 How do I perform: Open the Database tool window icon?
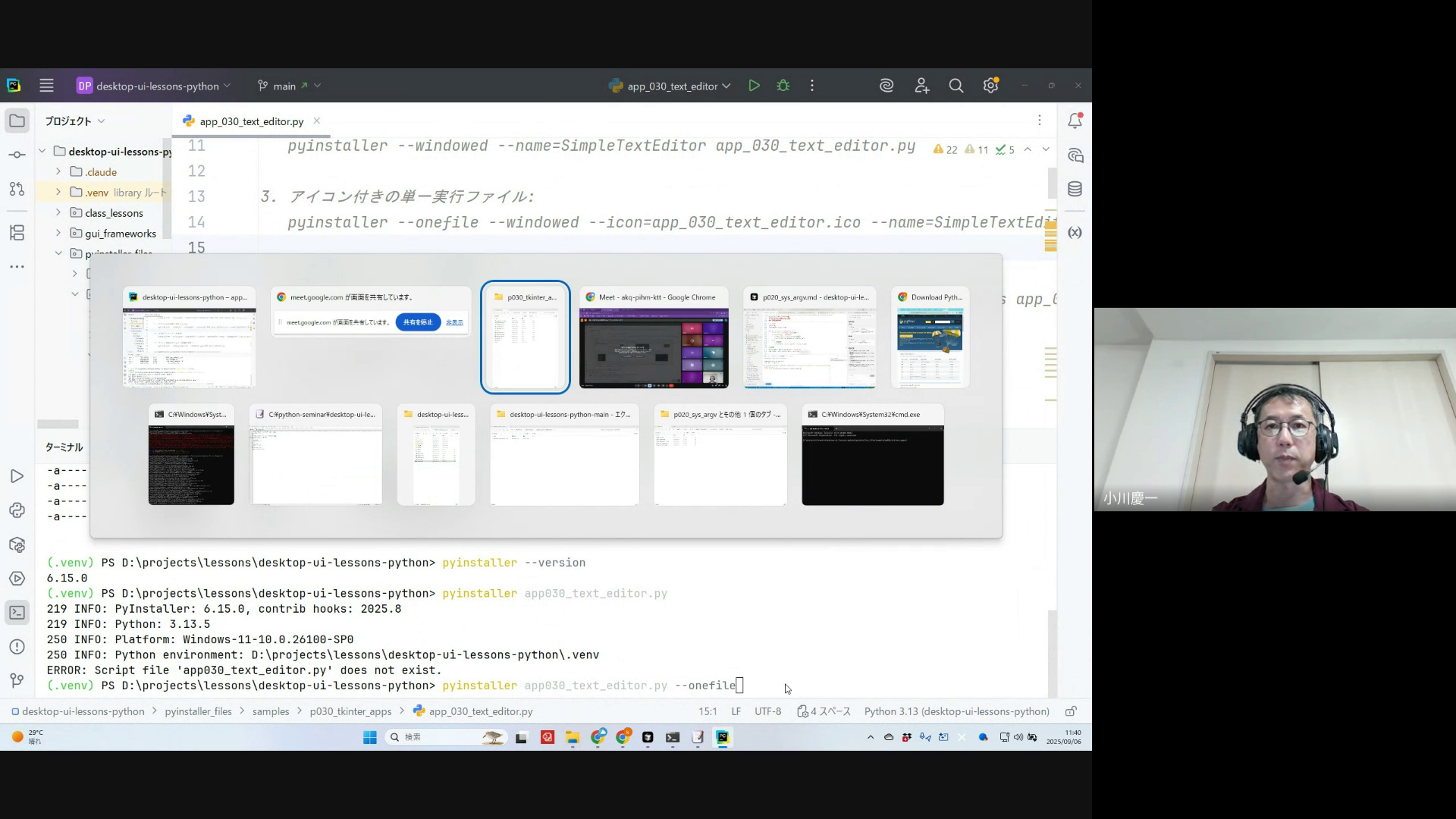(x=1075, y=189)
